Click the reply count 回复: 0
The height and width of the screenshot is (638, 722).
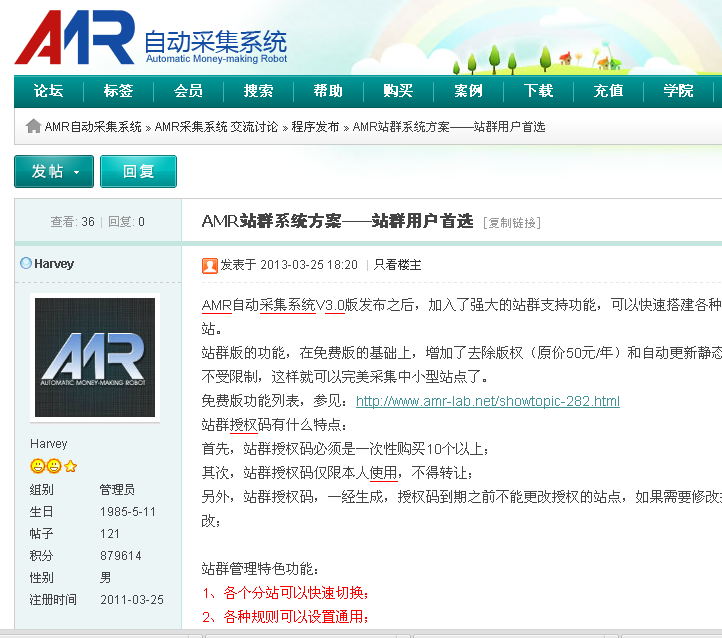[127, 222]
